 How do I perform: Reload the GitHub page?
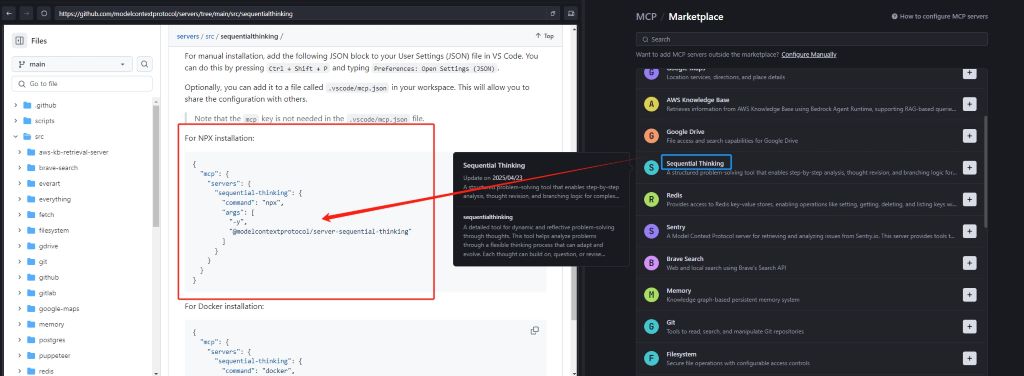[44, 13]
